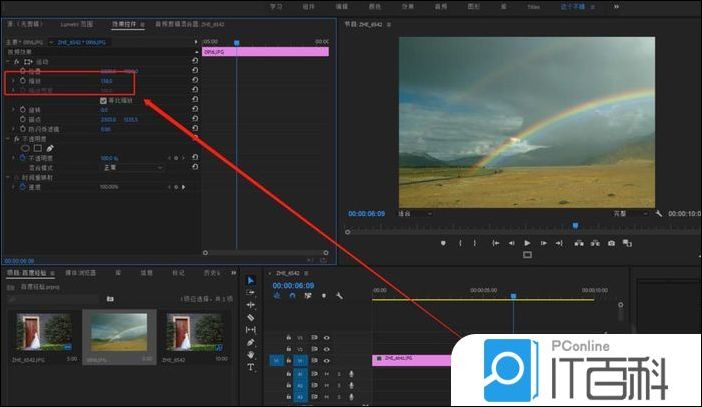Reset the Rotation parameter

[x=195, y=109]
